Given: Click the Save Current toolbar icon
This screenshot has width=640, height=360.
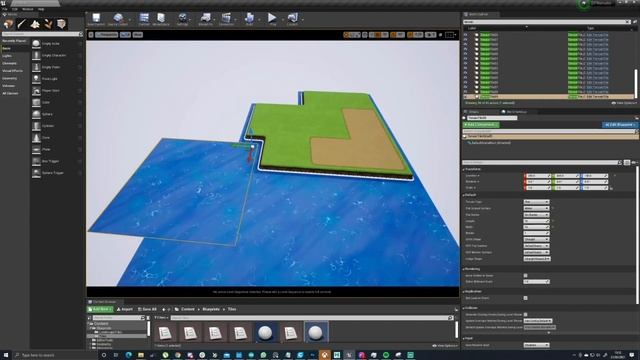Looking at the screenshot, I should coord(96,18).
